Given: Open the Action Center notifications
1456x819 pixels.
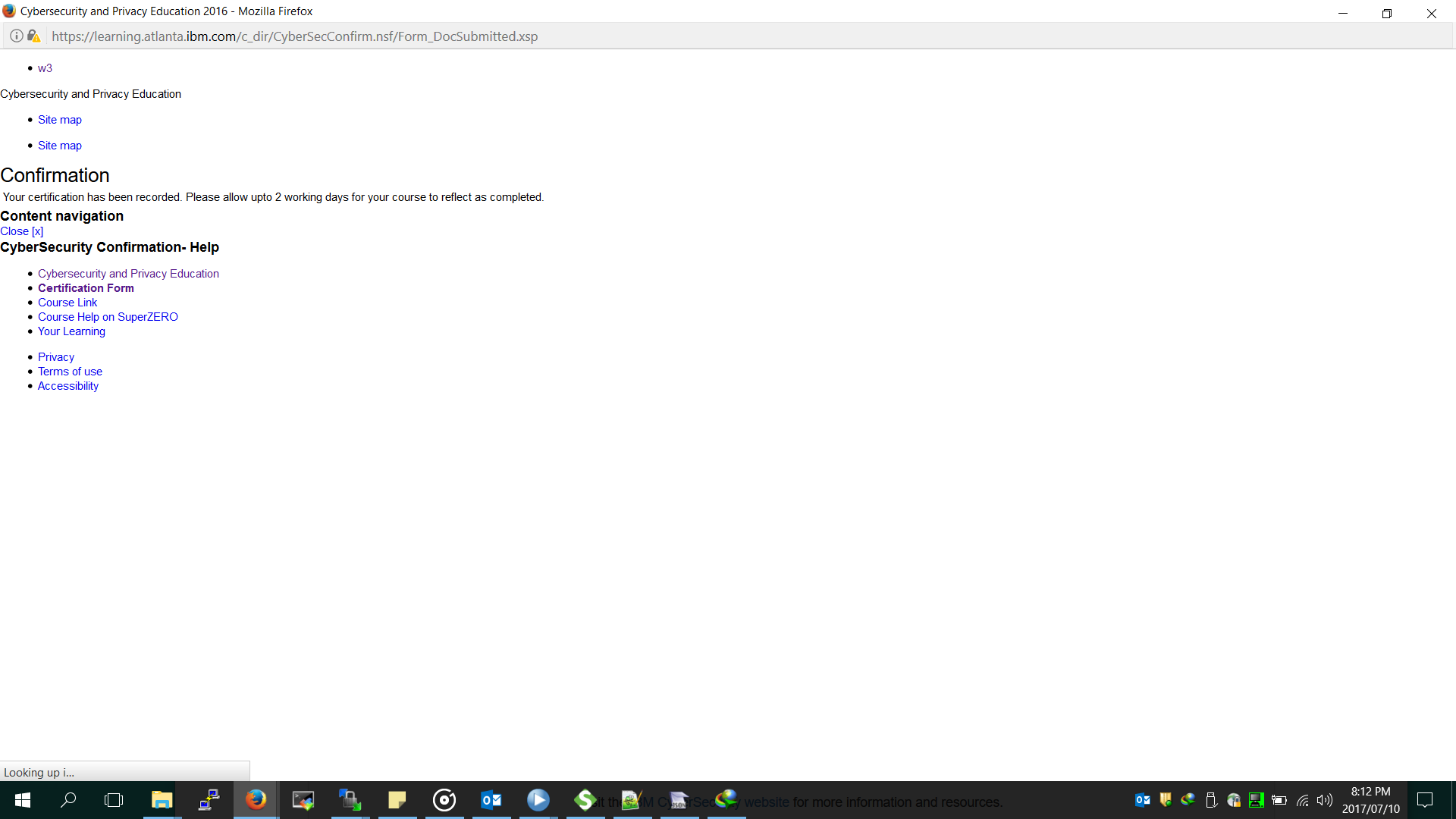Looking at the screenshot, I should 1425,800.
